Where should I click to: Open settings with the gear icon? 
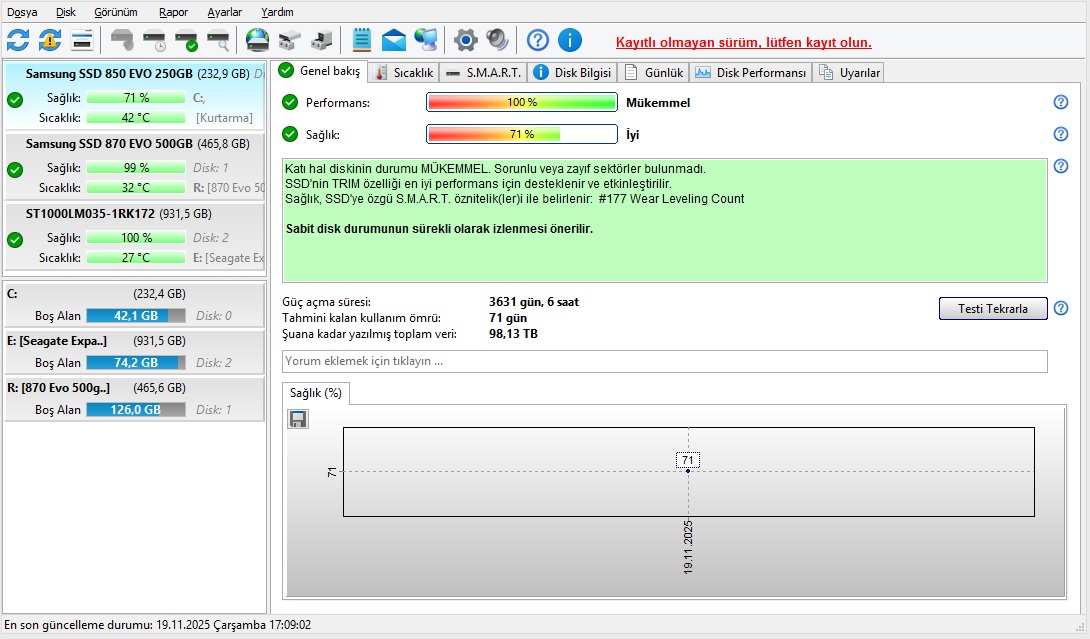click(465, 40)
